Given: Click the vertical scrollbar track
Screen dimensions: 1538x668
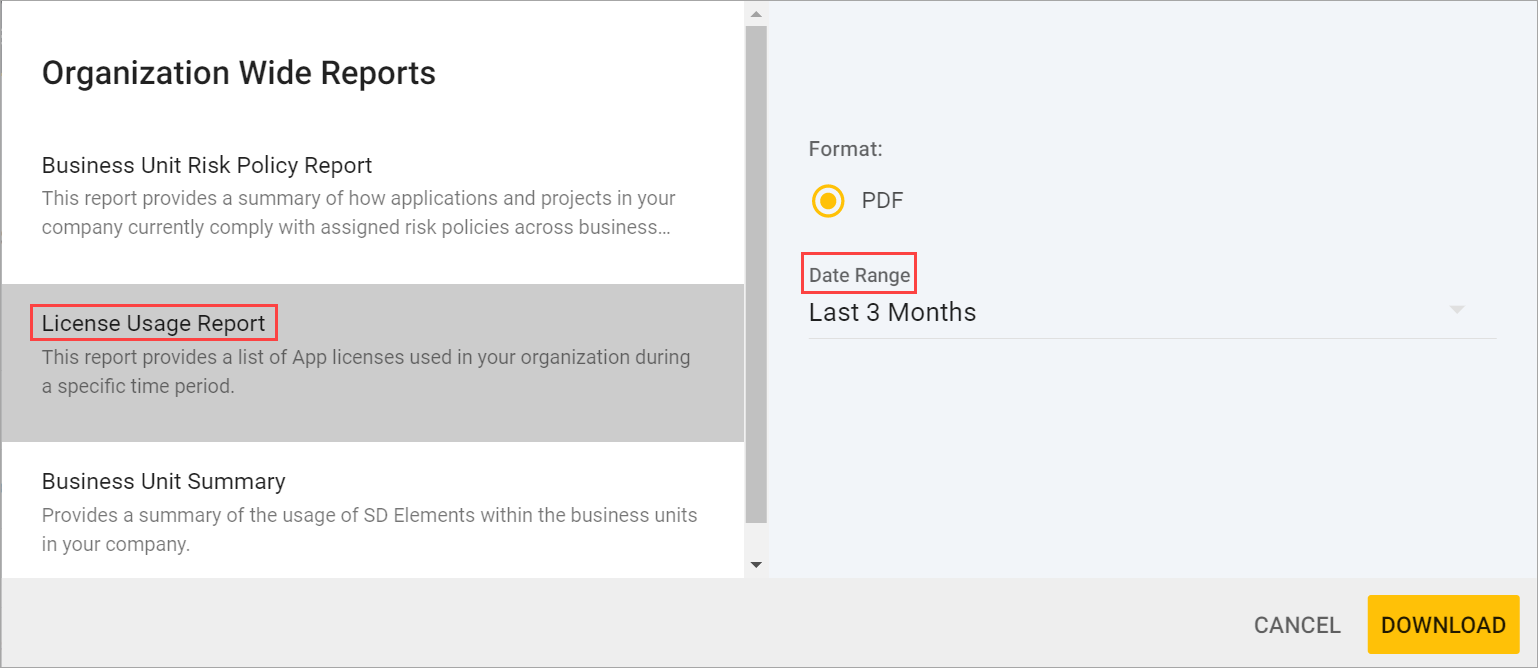Looking at the screenshot, I should [x=755, y=300].
